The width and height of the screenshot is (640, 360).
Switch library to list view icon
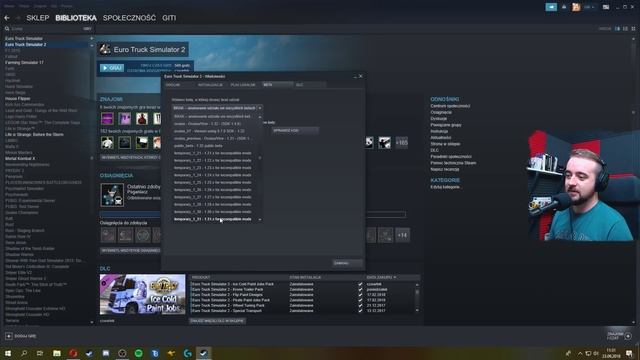click(x=625, y=29)
